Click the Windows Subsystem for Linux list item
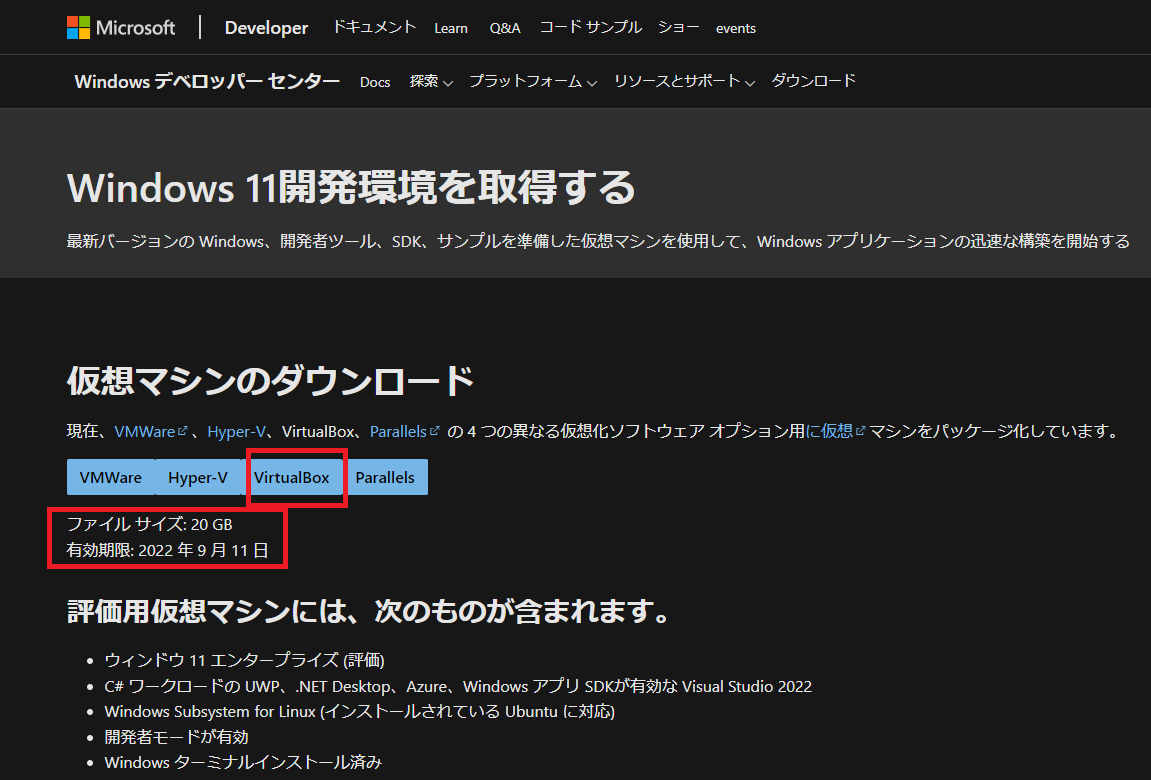The width and height of the screenshot is (1151, 780). (360, 712)
